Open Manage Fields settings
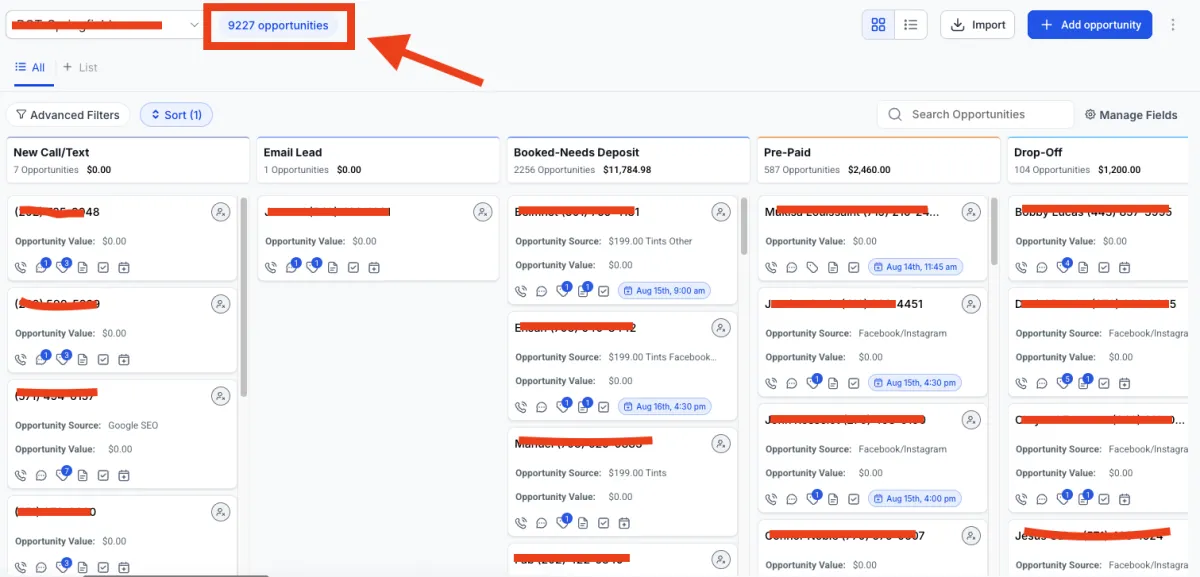 coord(1131,115)
